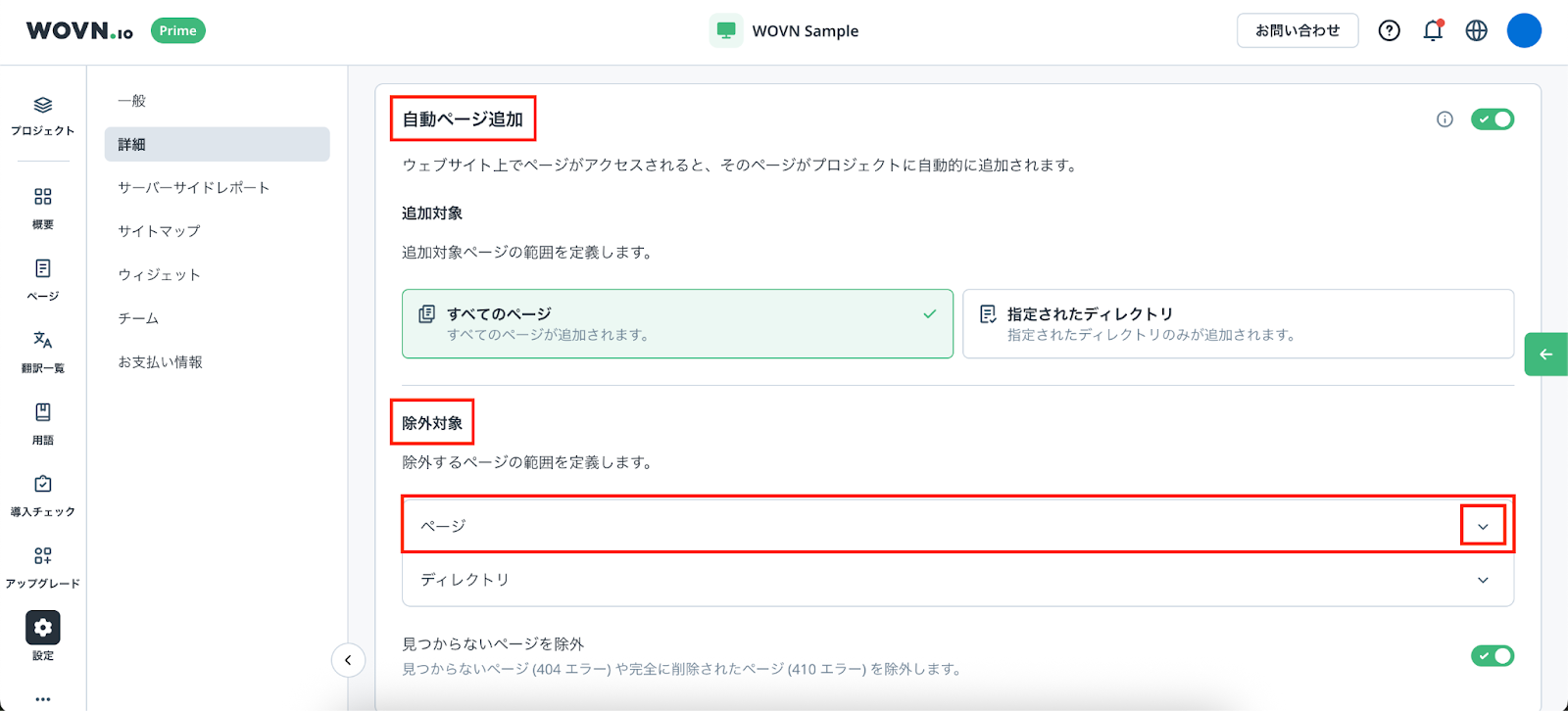Open Translation list (翻訳一覧) icon
This screenshot has width=1568, height=711.
click(43, 341)
